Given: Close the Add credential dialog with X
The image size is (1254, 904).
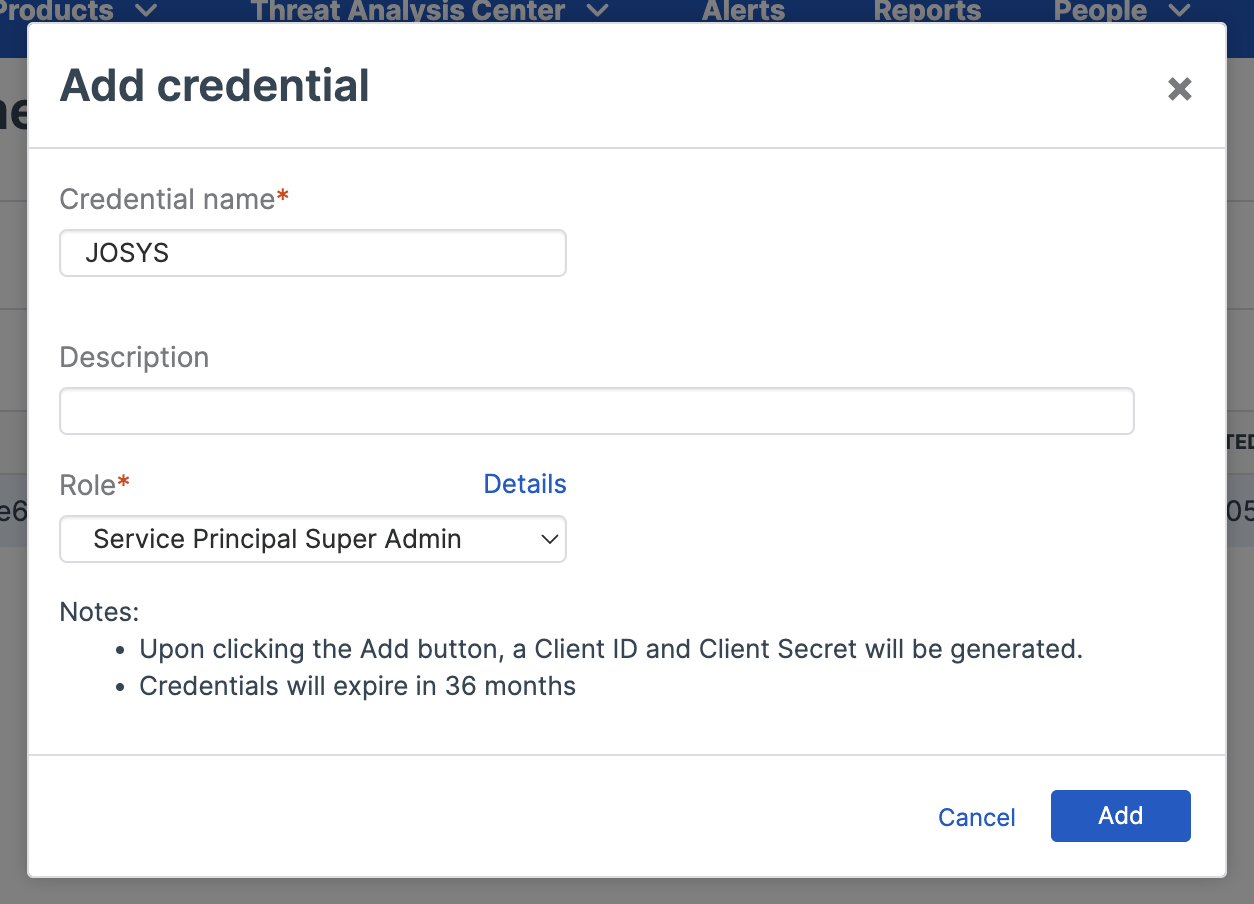Looking at the screenshot, I should (1180, 89).
